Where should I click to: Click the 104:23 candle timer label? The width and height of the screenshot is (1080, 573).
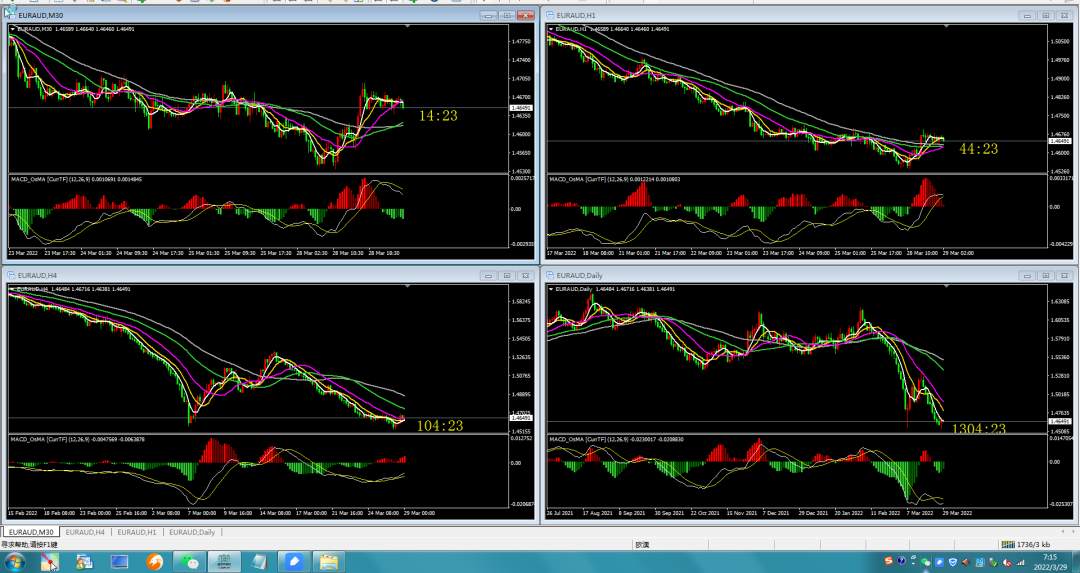tap(440, 426)
